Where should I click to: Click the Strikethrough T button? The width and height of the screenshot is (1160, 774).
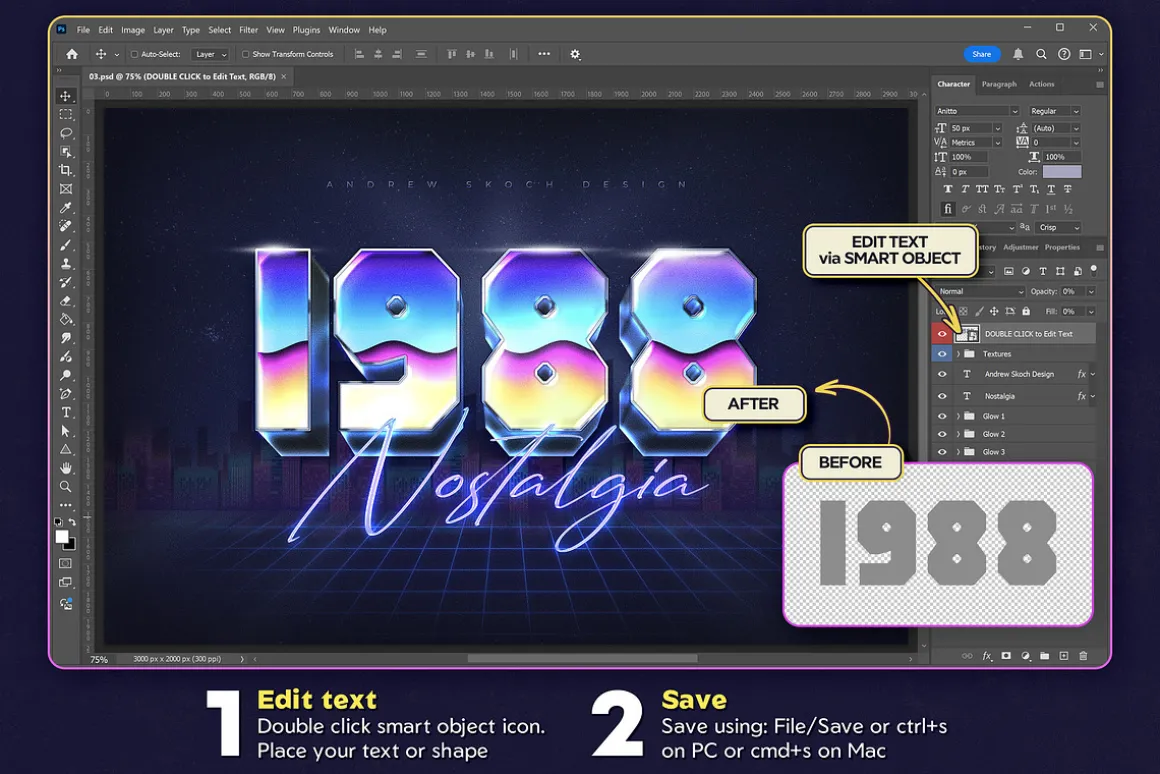click(1068, 189)
